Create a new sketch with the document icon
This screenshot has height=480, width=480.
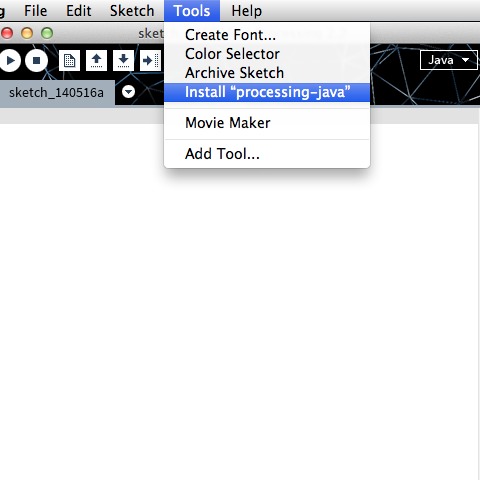[69, 60]
